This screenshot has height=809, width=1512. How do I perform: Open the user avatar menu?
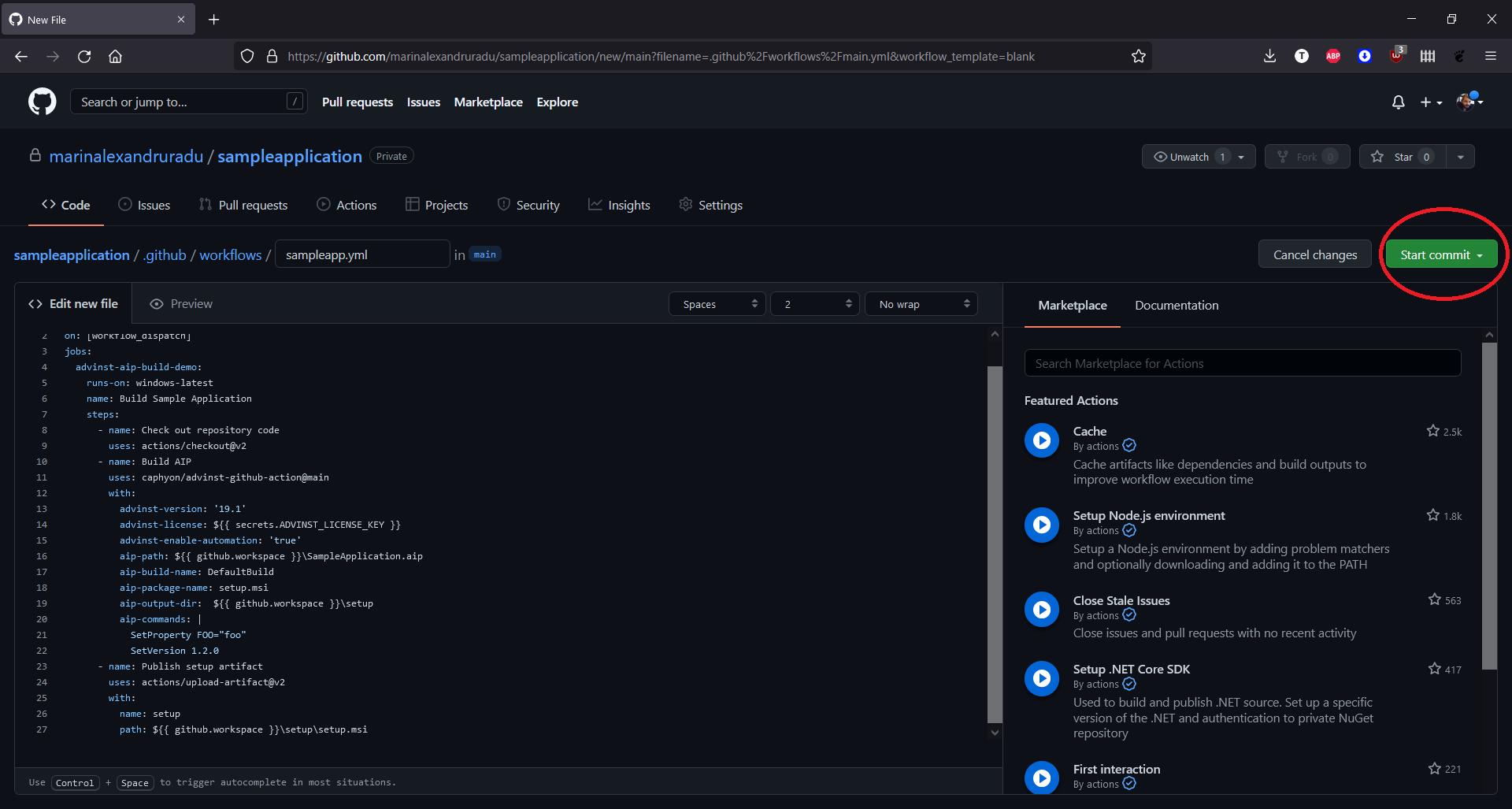1469,102
